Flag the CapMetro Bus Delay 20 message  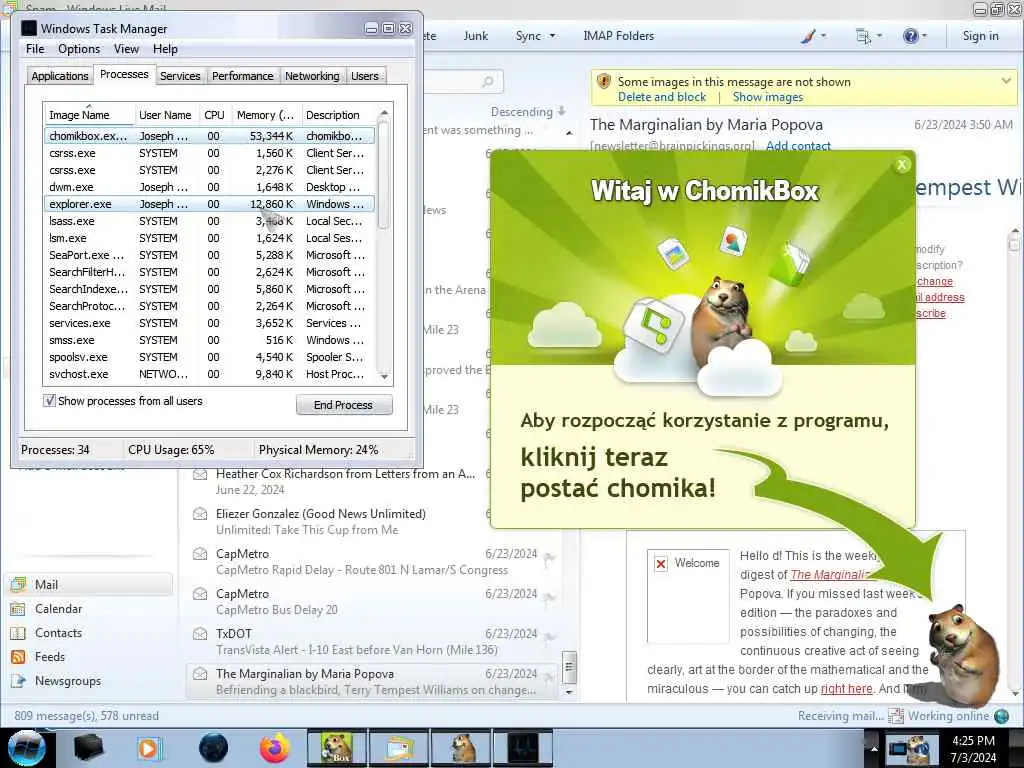pos(550,598)
